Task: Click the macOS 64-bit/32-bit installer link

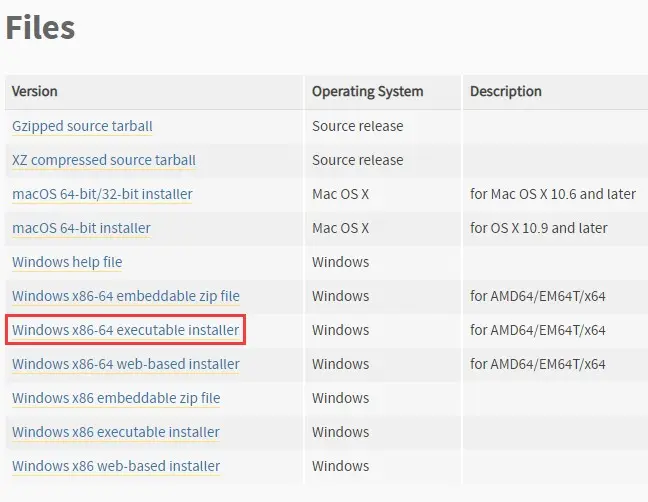Action: (x=102, y=194)
